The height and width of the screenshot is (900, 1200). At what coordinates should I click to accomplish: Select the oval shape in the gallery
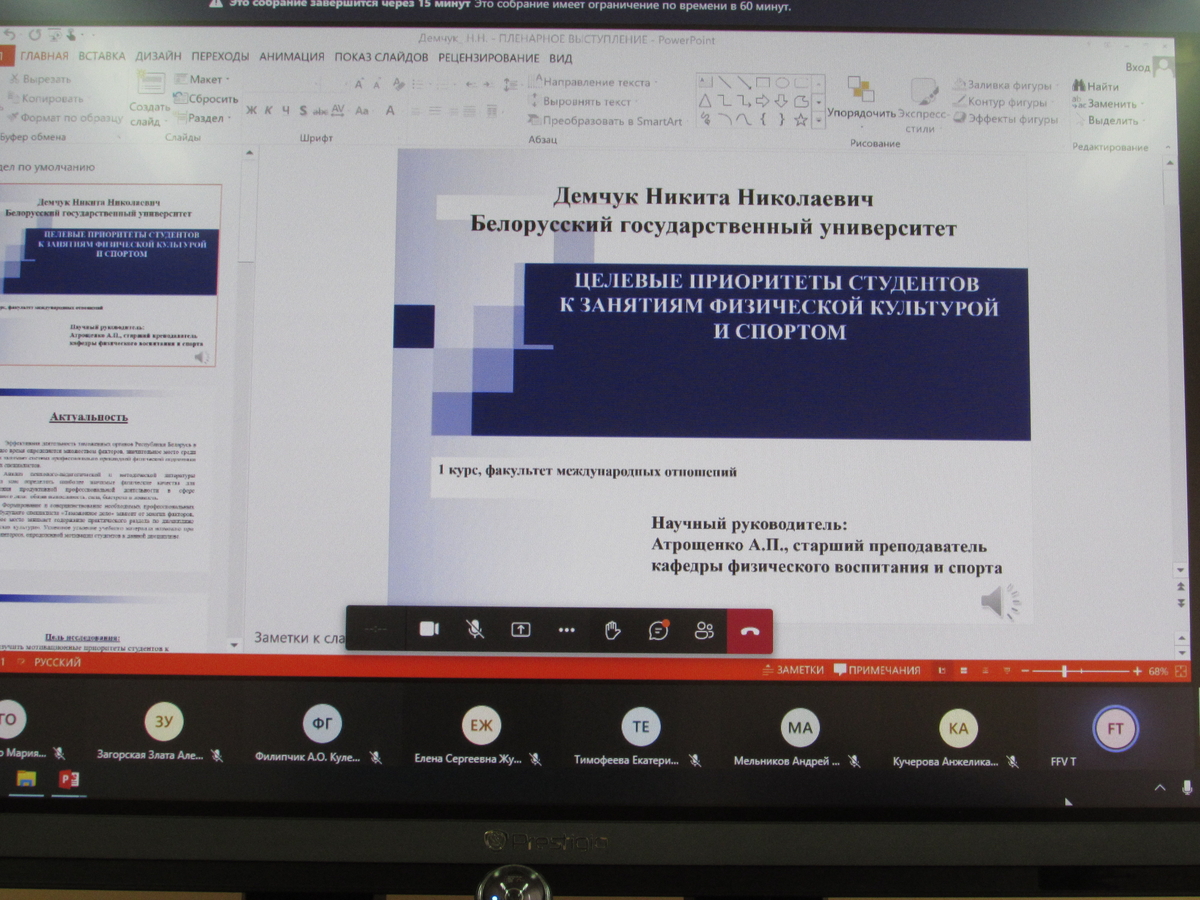pyautogui.click(x=783, y=82)
